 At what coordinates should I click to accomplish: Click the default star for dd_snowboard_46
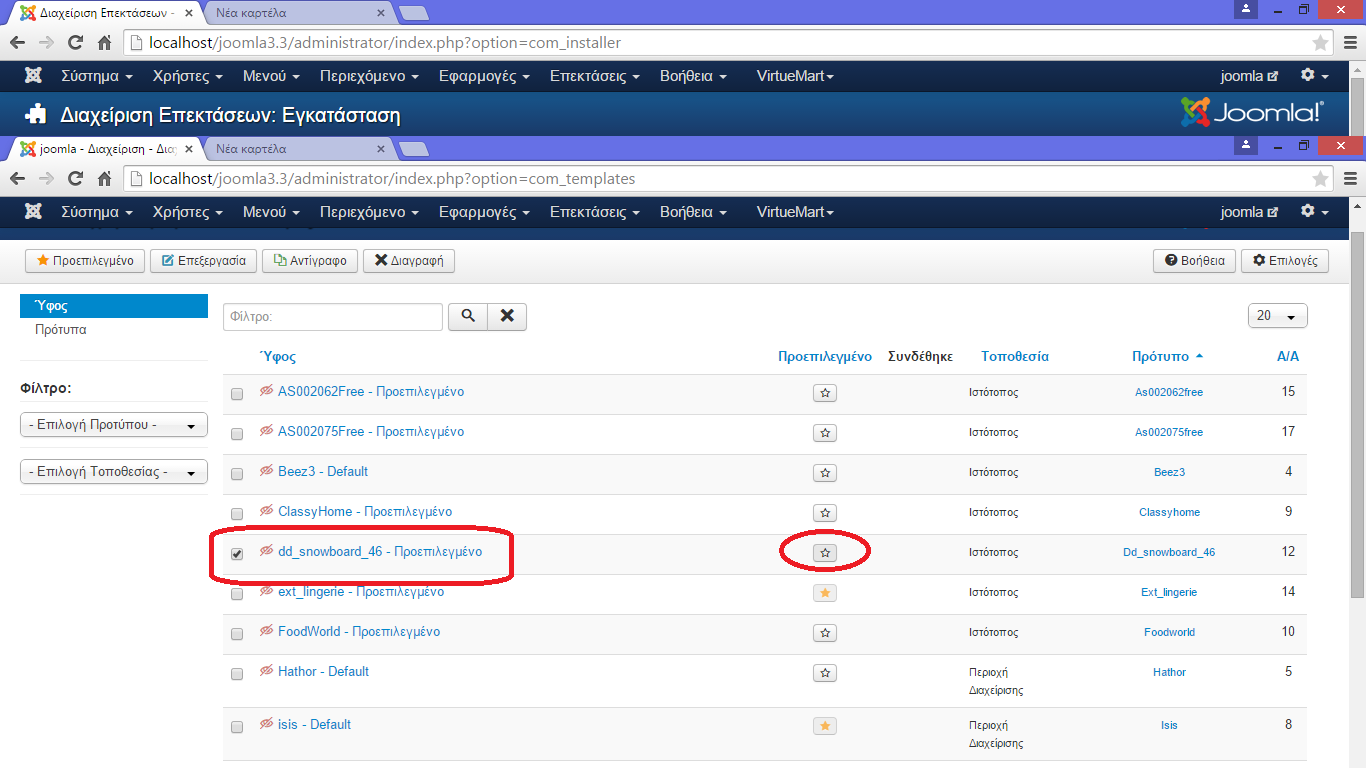824,553
